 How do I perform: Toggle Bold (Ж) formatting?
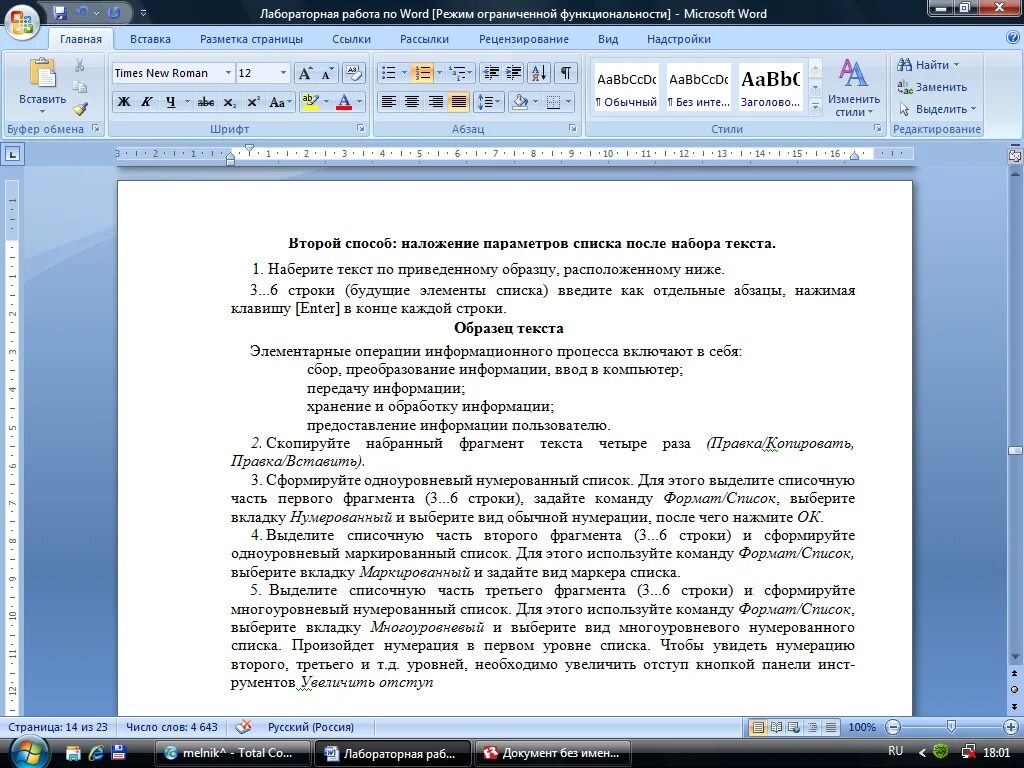[x=123, y=102]
